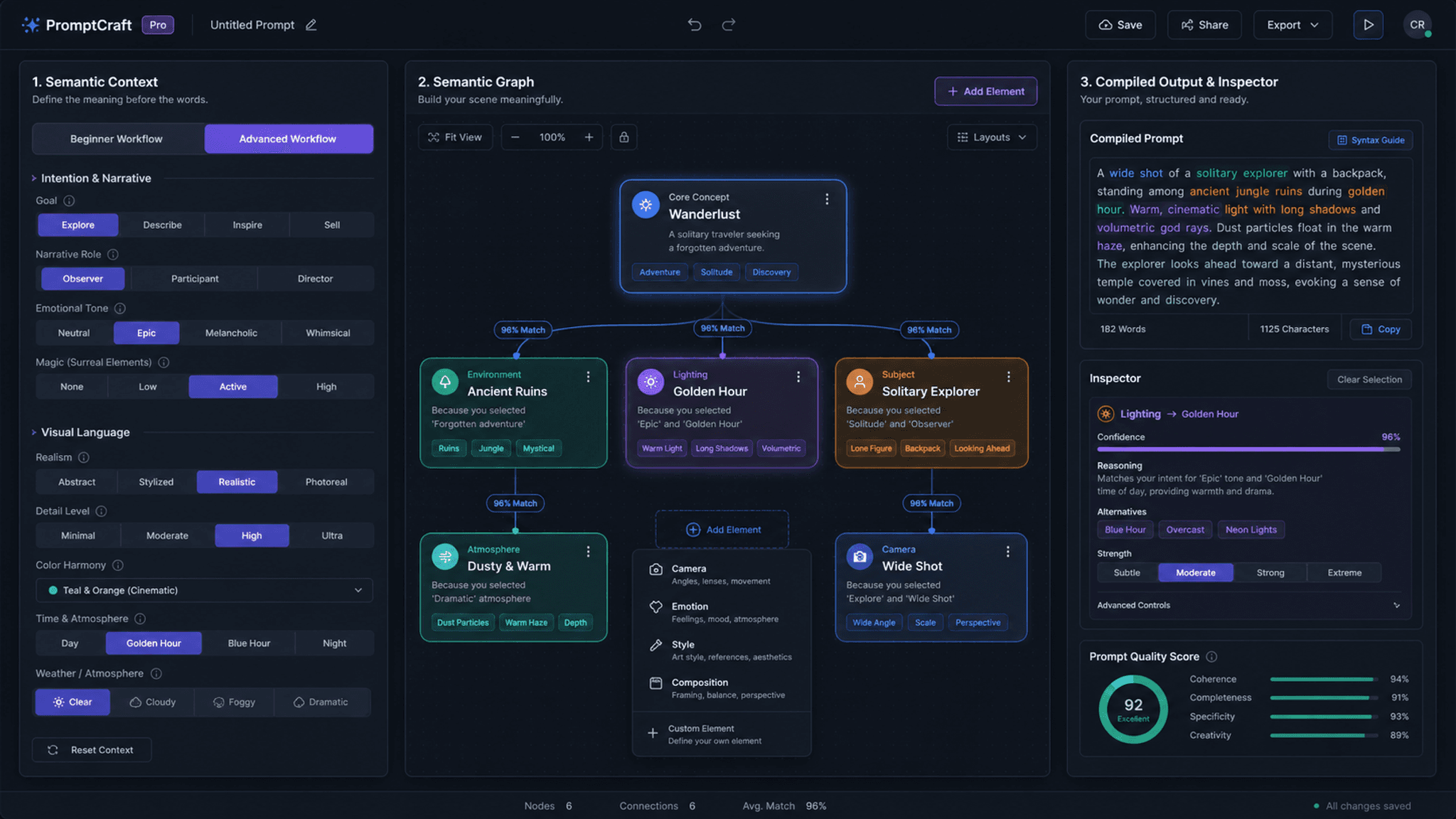Open the Layouts dropdown
This screenshot has width=1456, height=819.
pos(992,137)
